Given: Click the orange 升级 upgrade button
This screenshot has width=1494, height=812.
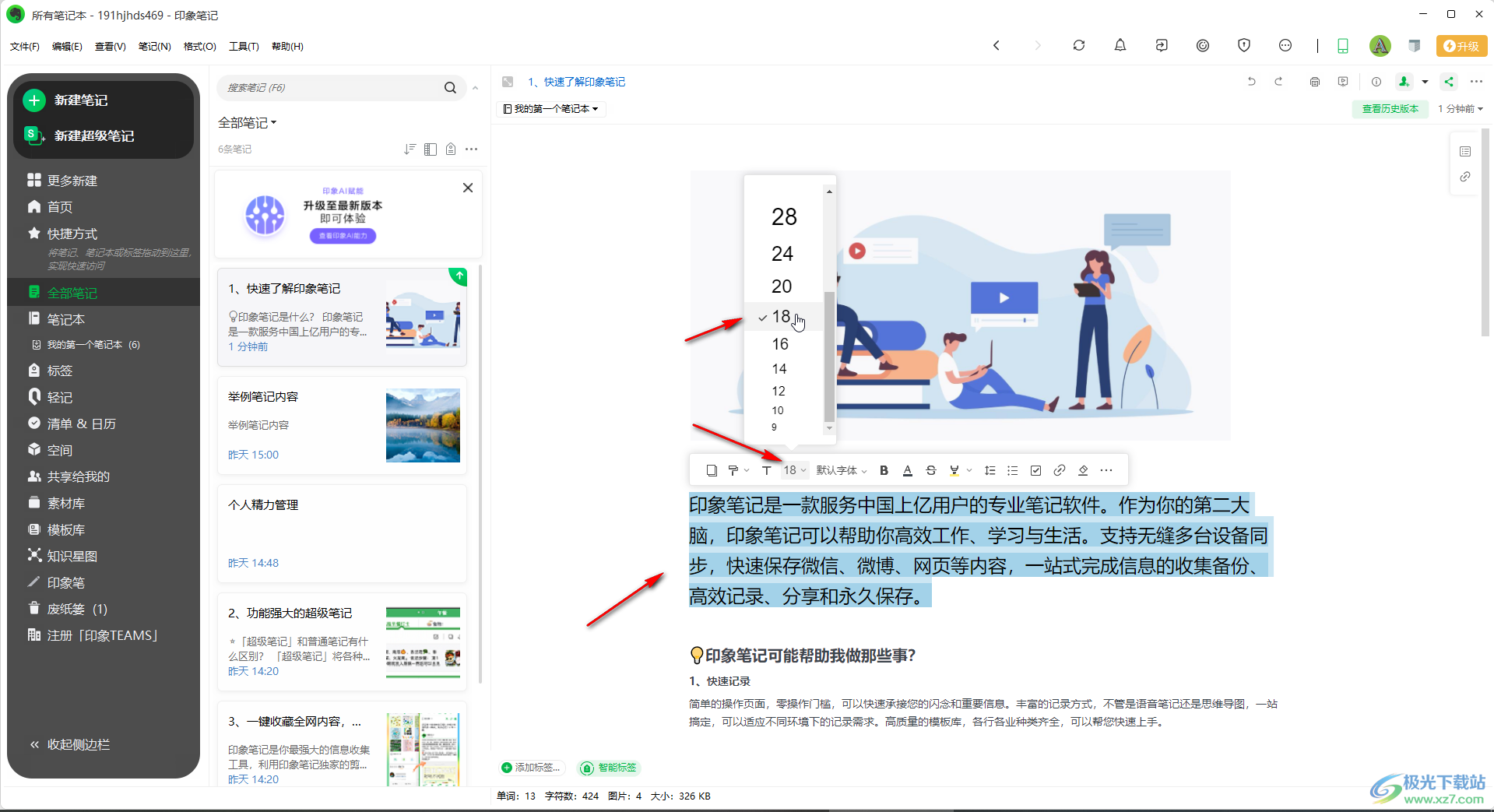Looking at the screenshot, I should point(1461,46).
